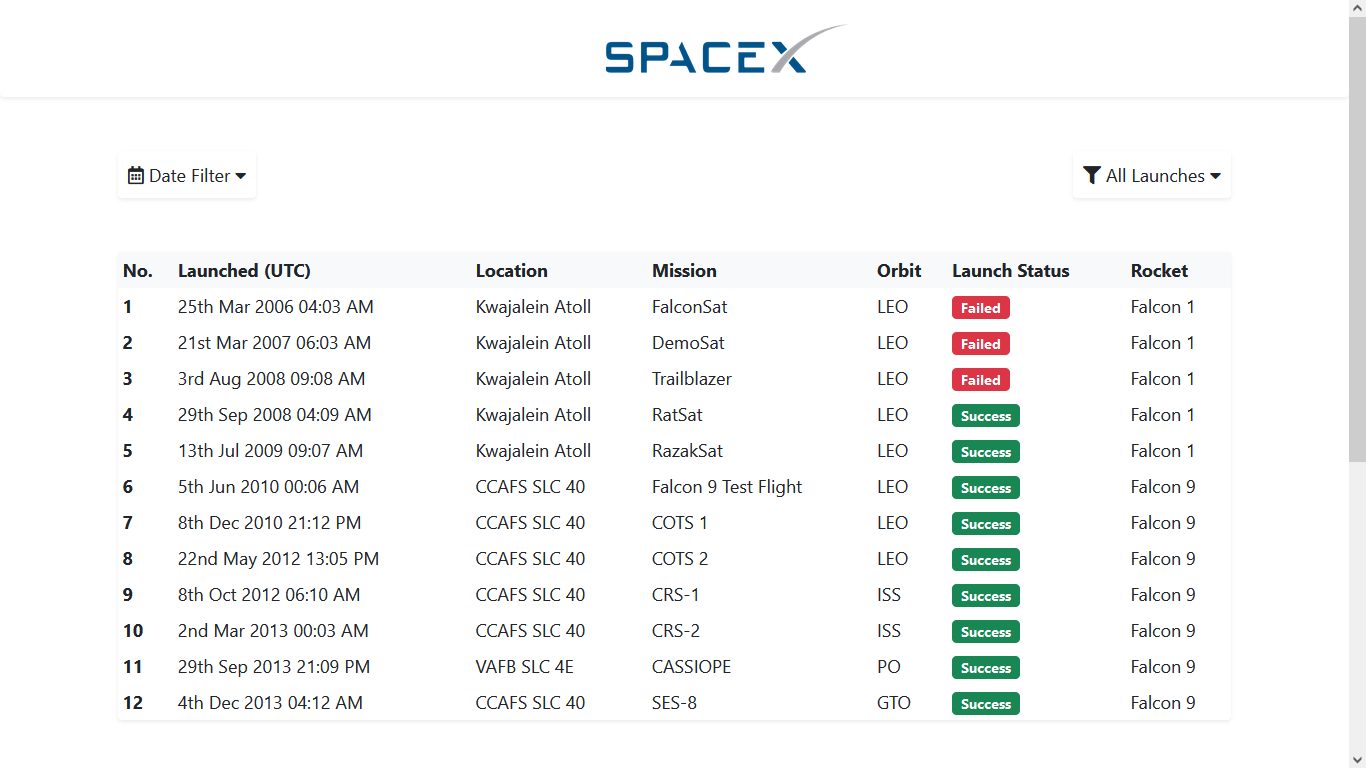Select the Falcon 9 Test Flight row
This screenshot has height=768, width=1366.
coord(727,487)
